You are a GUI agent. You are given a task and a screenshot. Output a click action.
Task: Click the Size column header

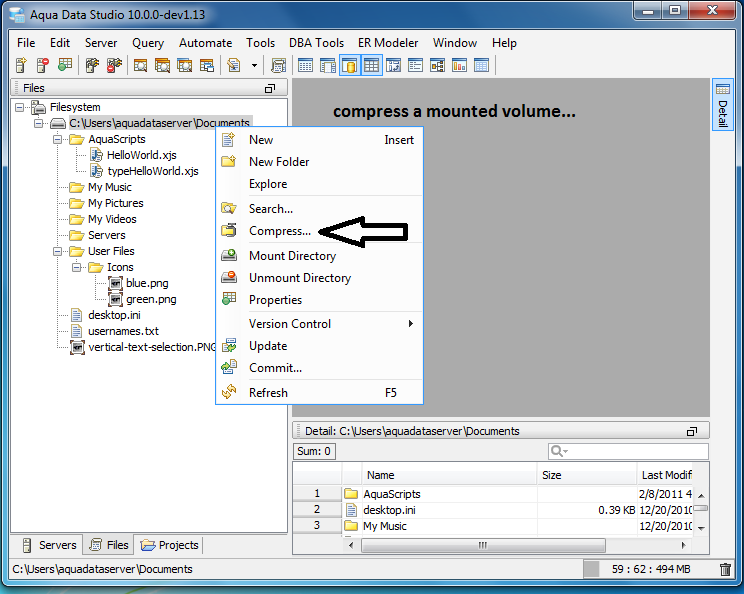click(587, 475)
